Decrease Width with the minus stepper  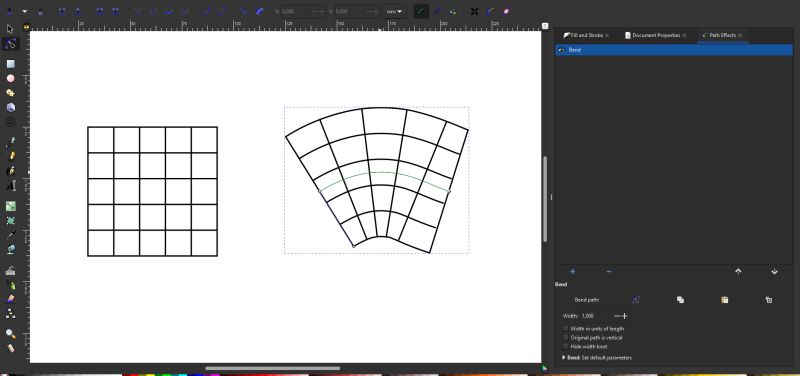point(617,316)
